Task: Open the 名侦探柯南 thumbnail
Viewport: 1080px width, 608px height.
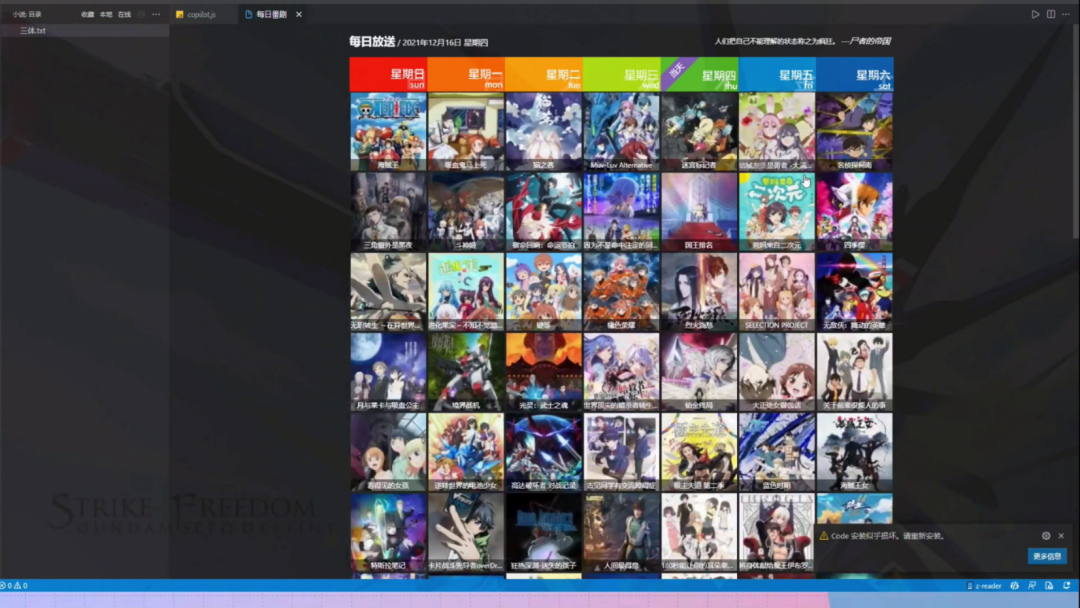Action: (855, 132)
